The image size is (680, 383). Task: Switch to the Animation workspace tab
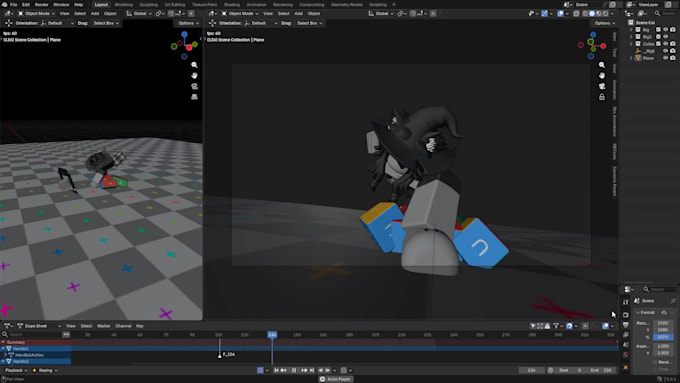(x=256, y=4)
